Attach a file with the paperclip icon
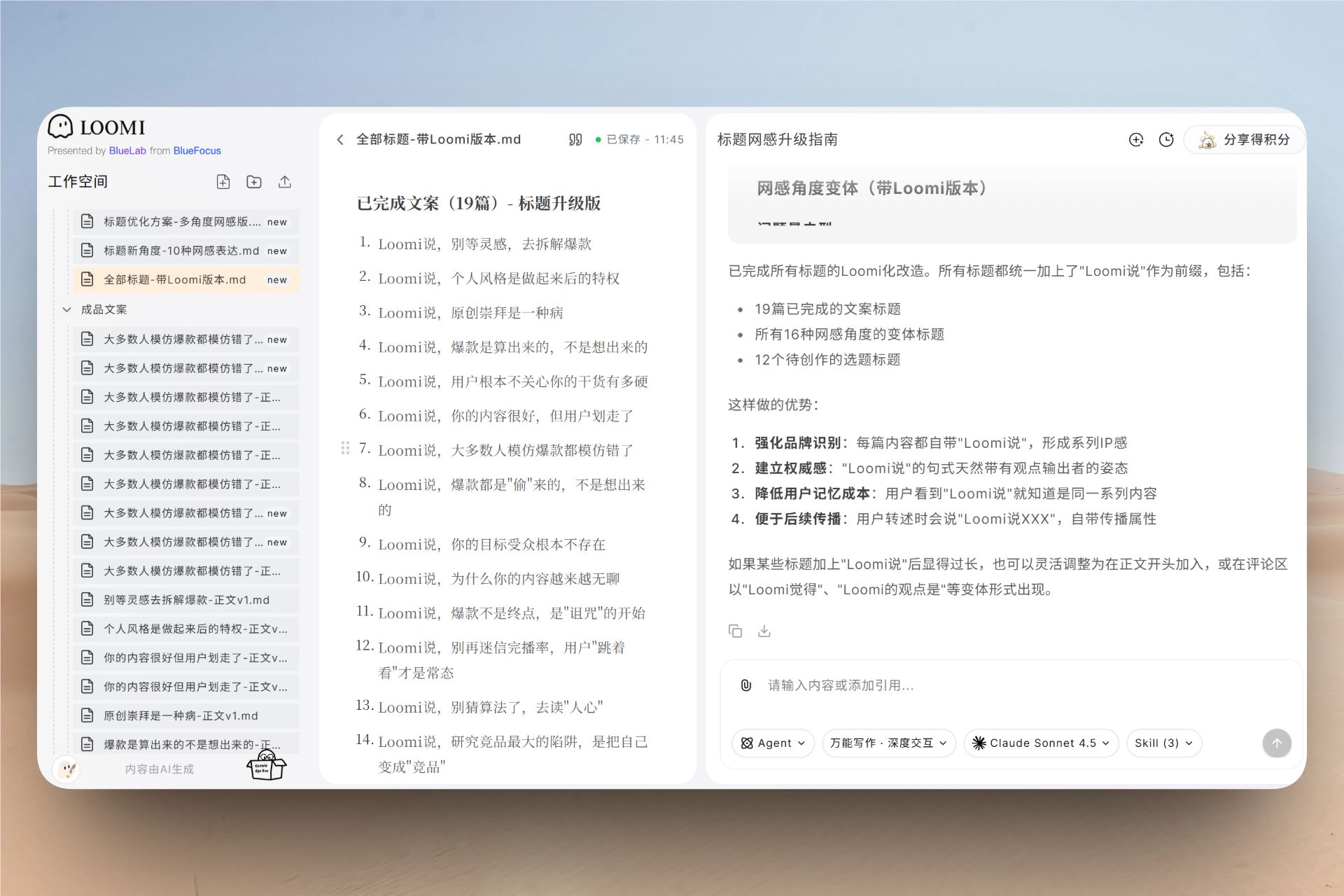The height and width of the screenshot is (896, 1344). pos(744,686)
